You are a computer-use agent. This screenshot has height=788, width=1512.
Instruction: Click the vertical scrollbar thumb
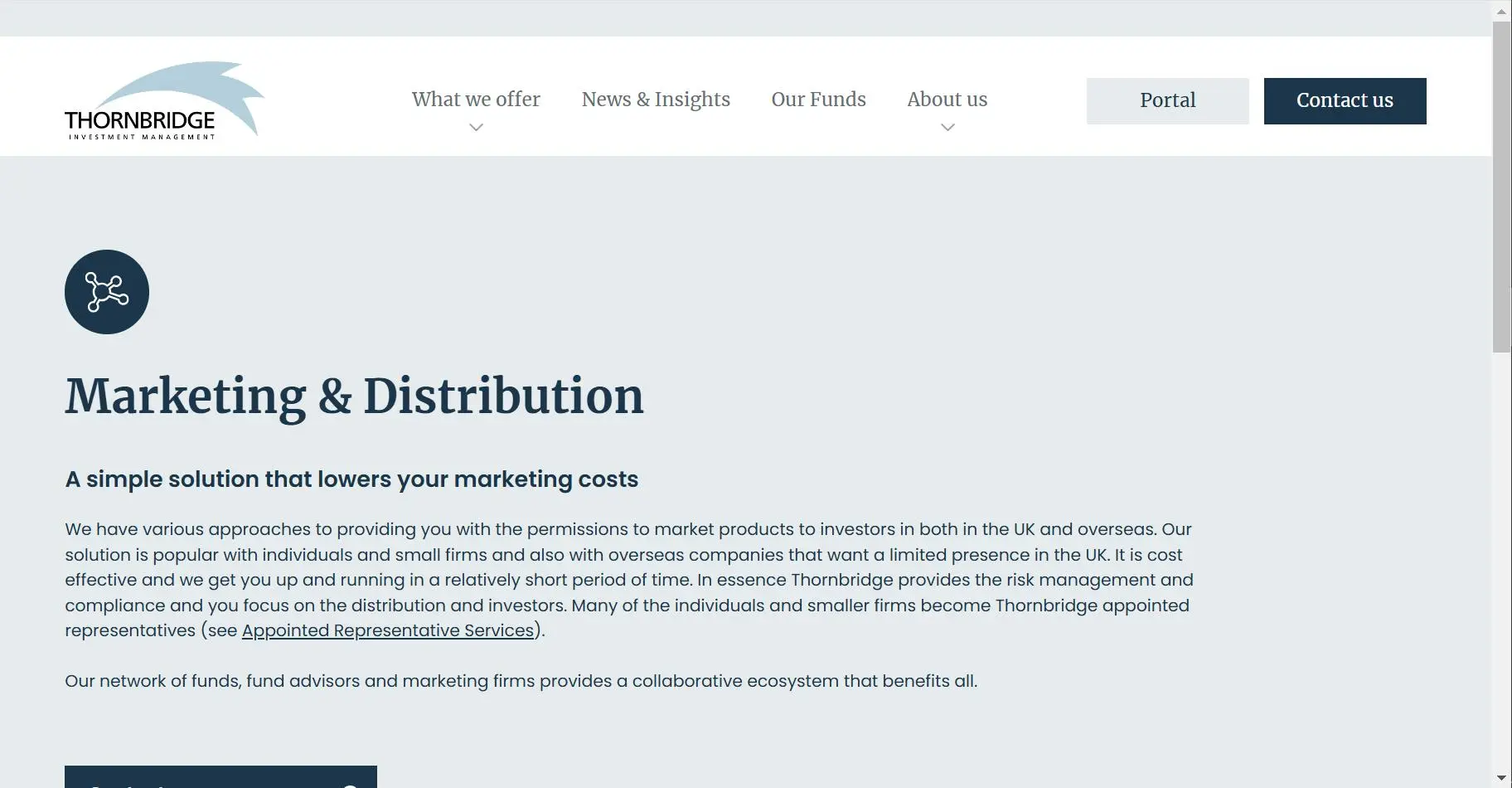(x=1501, y=187)
